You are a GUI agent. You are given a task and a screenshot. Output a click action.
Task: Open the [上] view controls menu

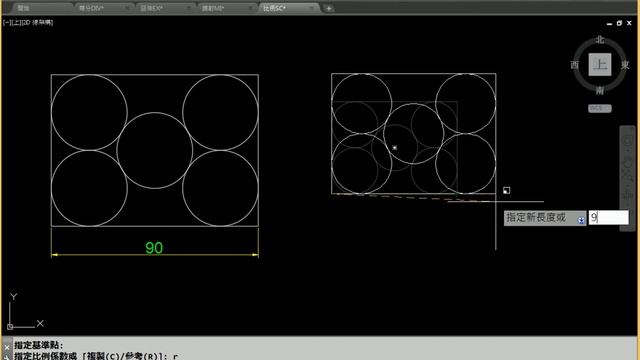point(16,22)
